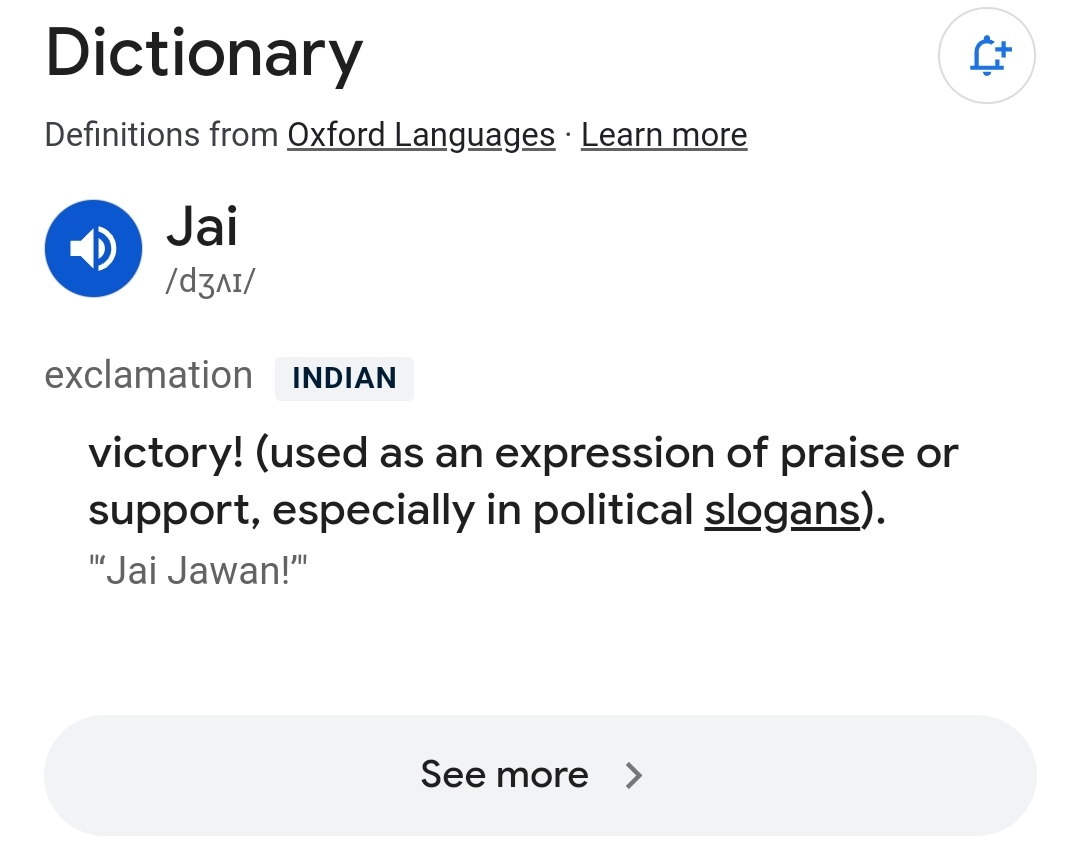
Task: Click the plus sign on bell icon
Action: [x=1004, y=49]
